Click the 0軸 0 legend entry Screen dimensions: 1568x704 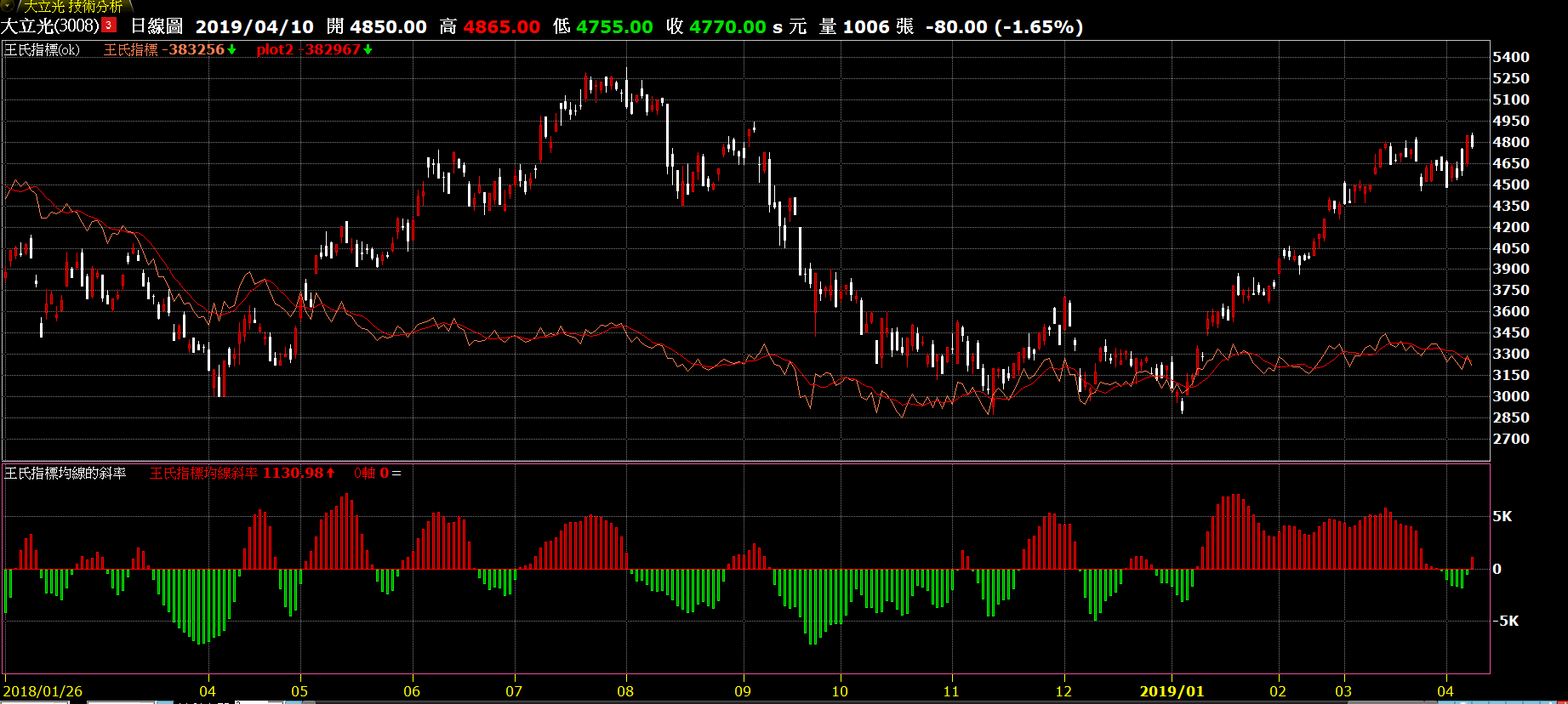[372, 473]
